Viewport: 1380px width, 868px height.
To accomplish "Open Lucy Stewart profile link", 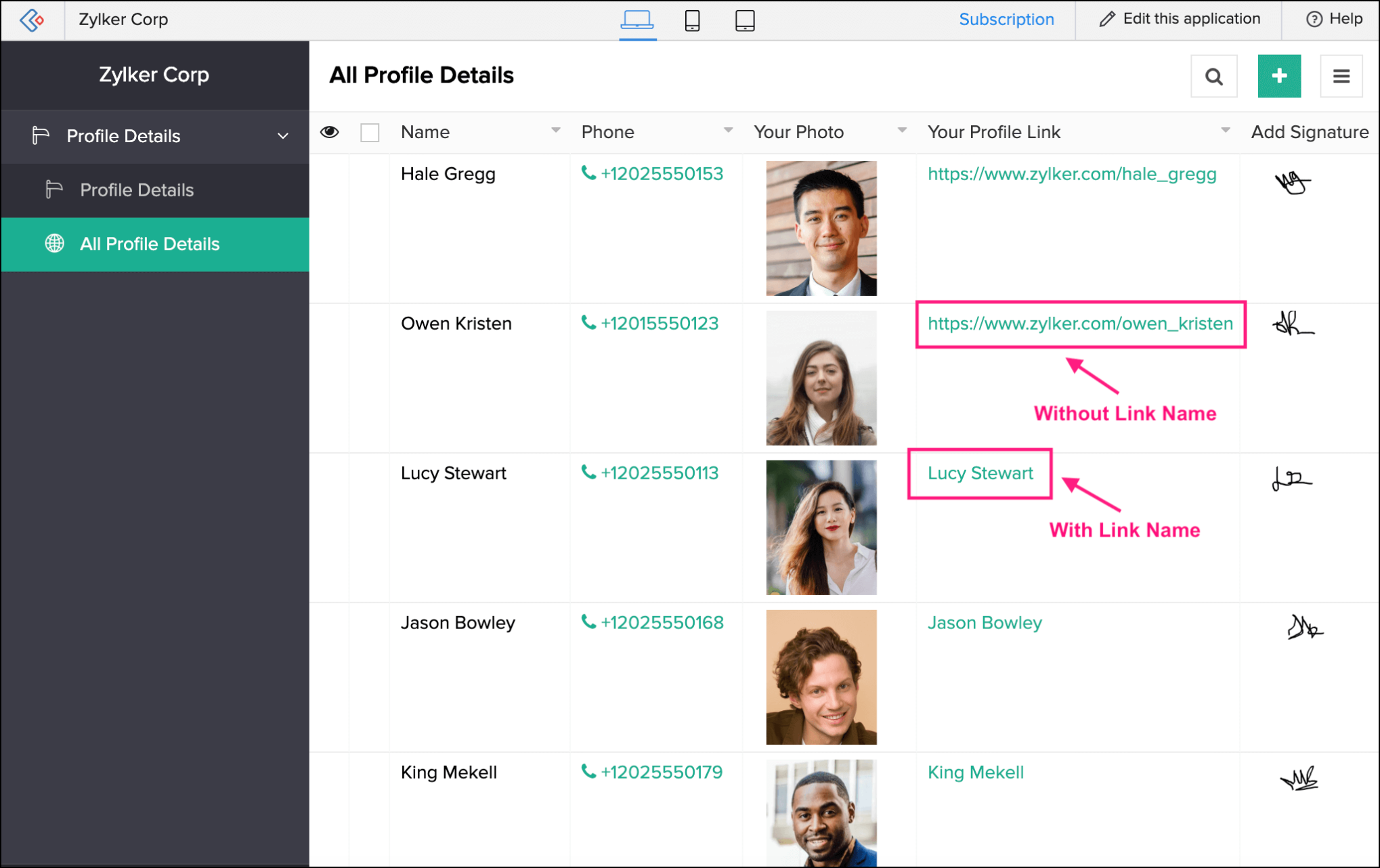I will click(x=980, y=473).
